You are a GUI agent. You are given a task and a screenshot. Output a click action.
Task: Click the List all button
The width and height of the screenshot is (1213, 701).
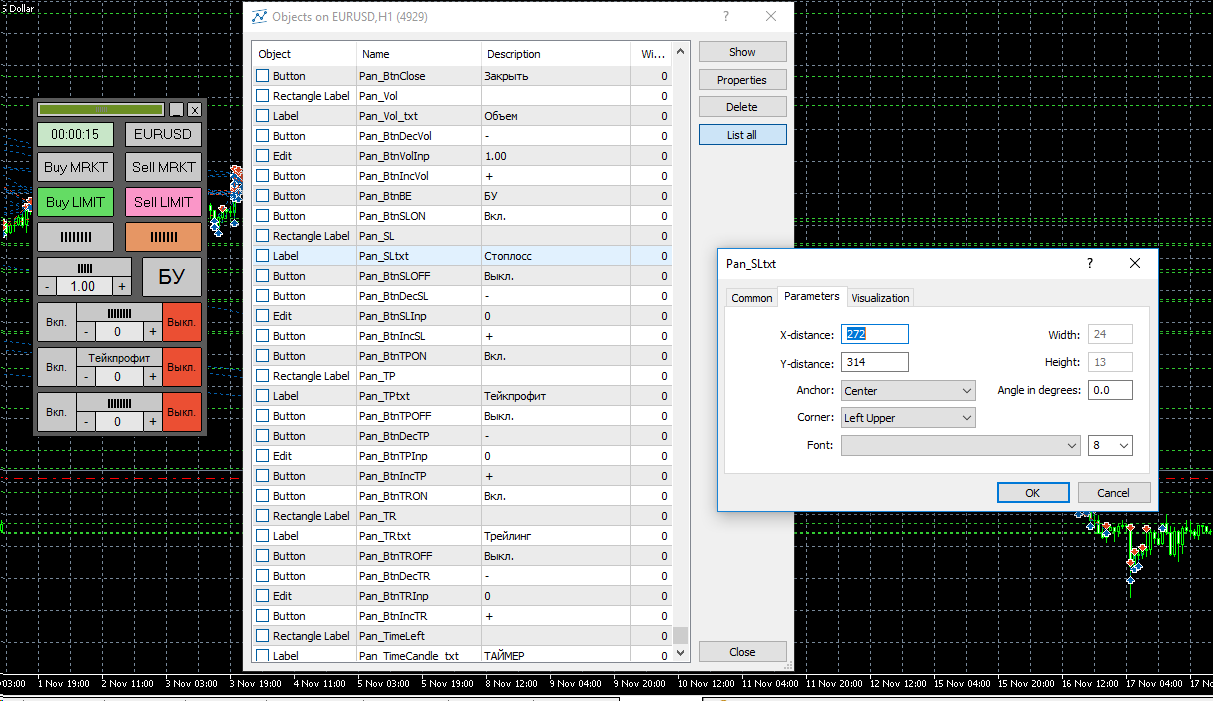(x=742, y=135)
